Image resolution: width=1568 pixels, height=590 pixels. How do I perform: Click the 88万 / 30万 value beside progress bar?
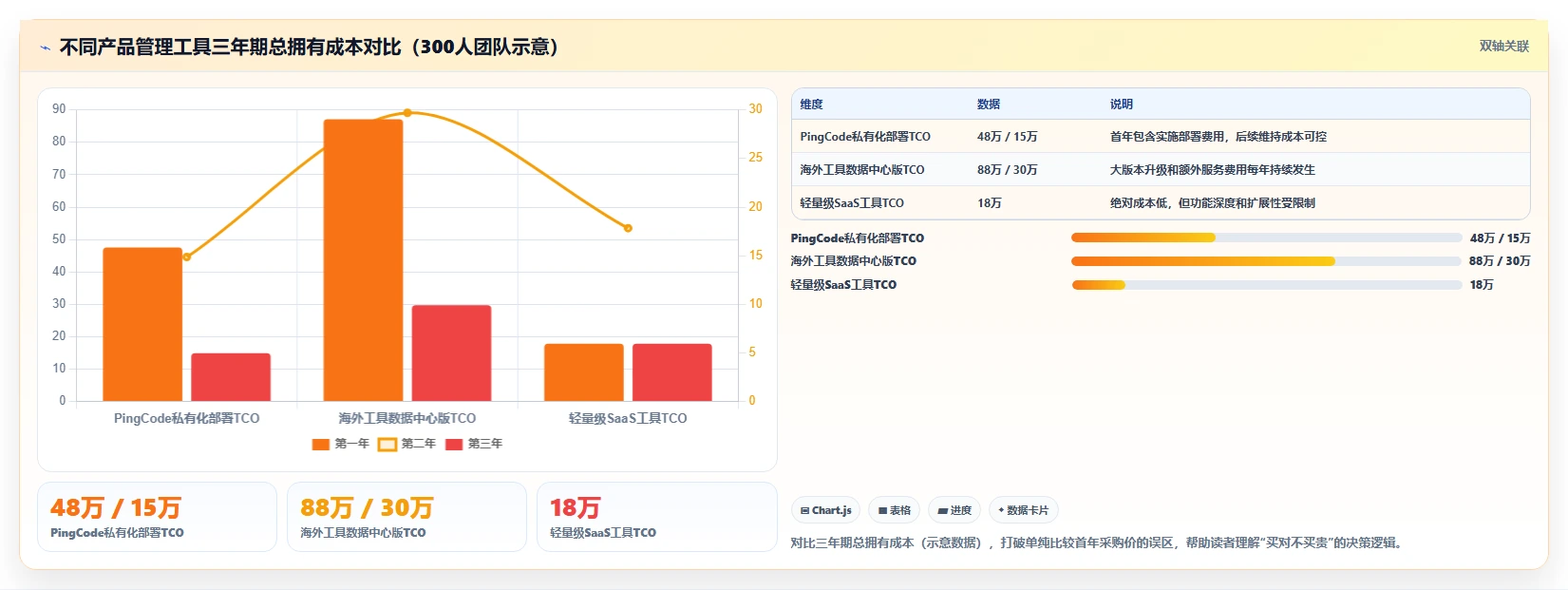[x=1500, y=261]
